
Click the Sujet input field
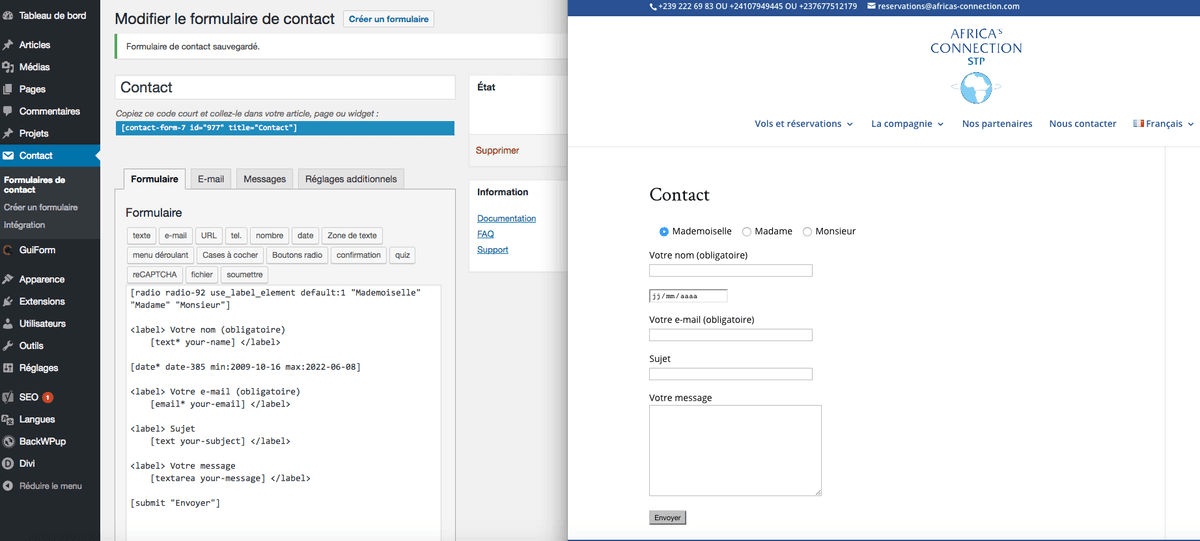point(731,374)
